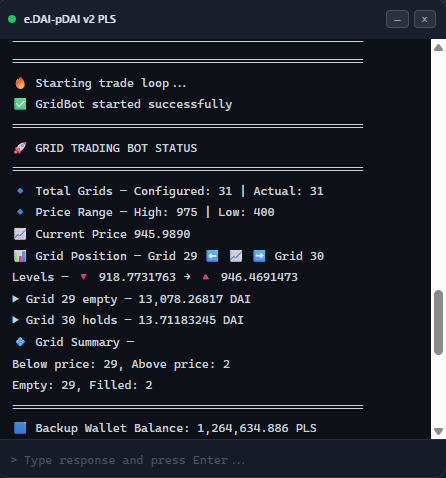Close the e.DAI-pDAI v2 PLS window
This screenshot has width=446, height=478.
(x=425, y=19)
